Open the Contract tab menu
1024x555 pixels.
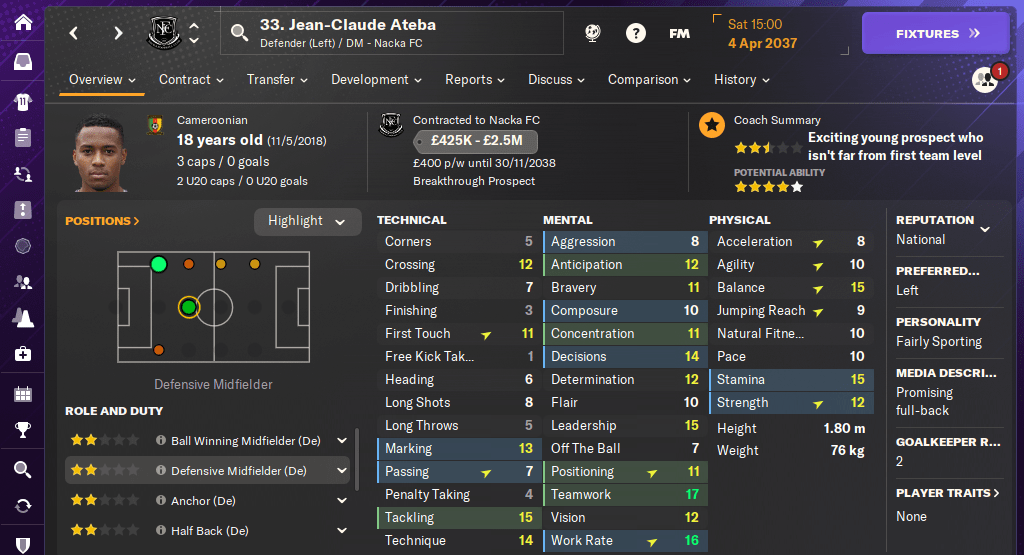(x=191, y=80)
